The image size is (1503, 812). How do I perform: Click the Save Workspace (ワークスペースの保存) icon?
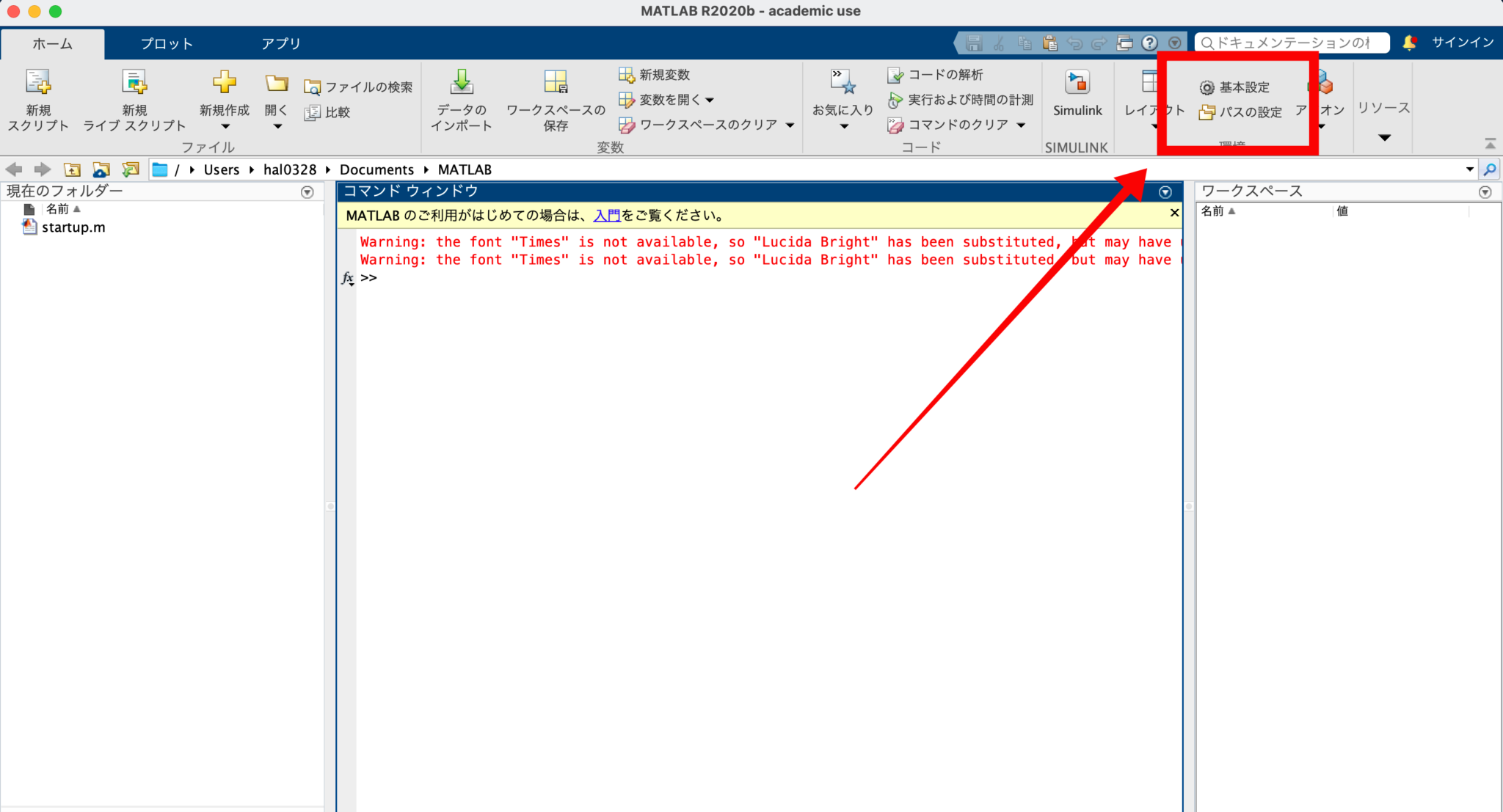[x=556, y=82]
